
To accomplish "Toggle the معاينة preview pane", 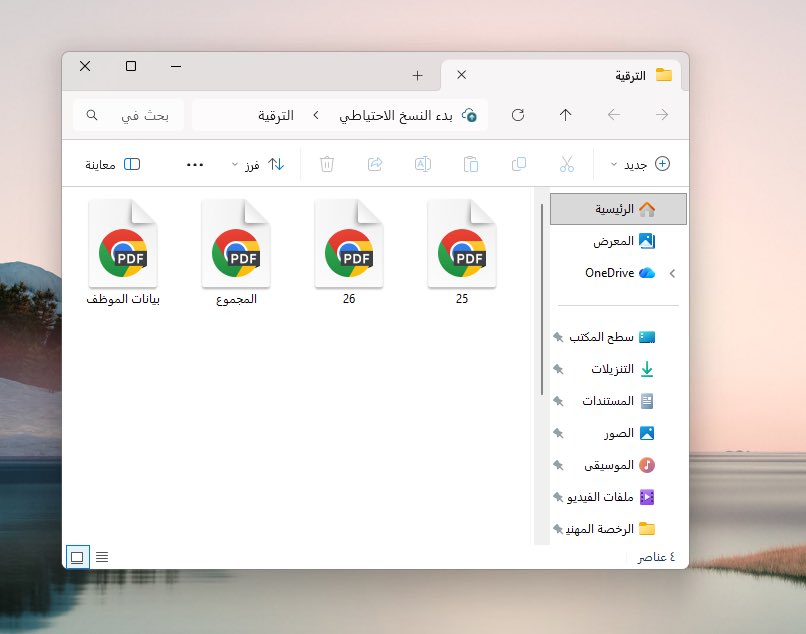I will coord(113,165).
